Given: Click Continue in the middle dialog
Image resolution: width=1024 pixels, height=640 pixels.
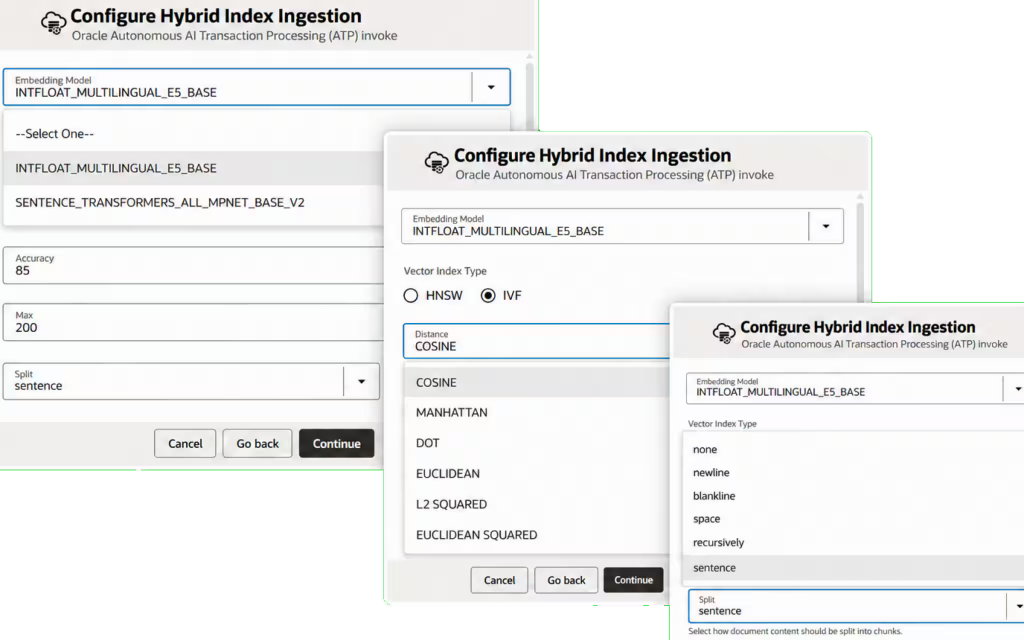Looking at the screenshot, I should click(x=633, y=581).
